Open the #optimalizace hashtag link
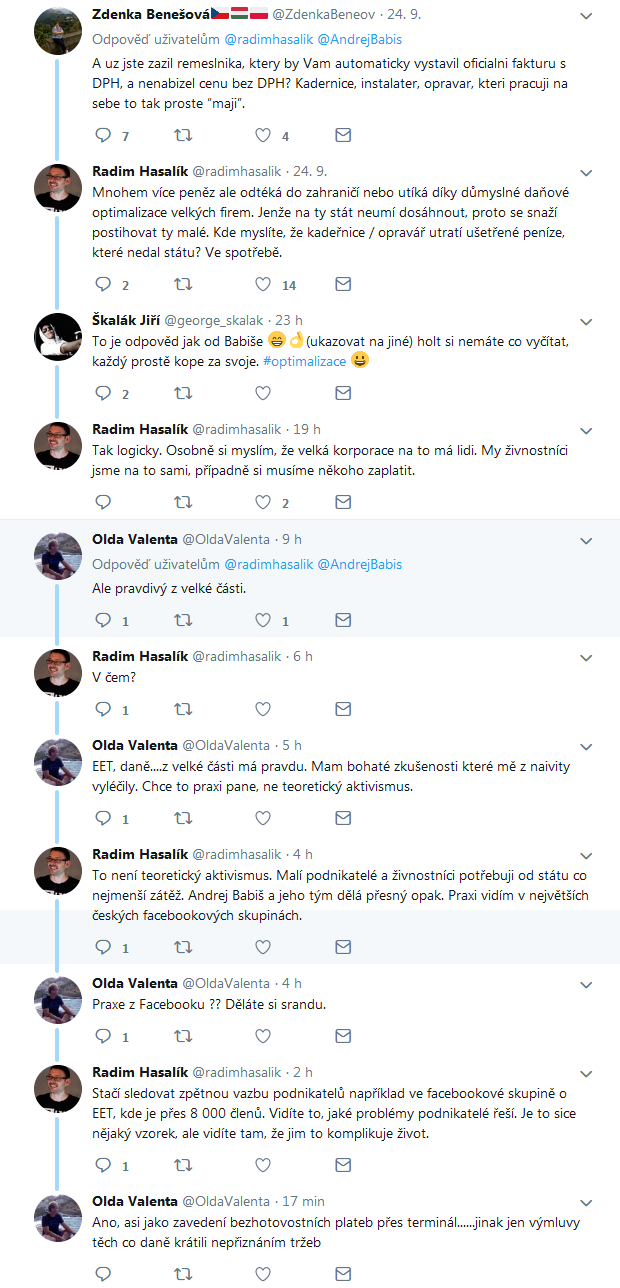The width and height of the screenshot is (620, 1288). (305, 360)
